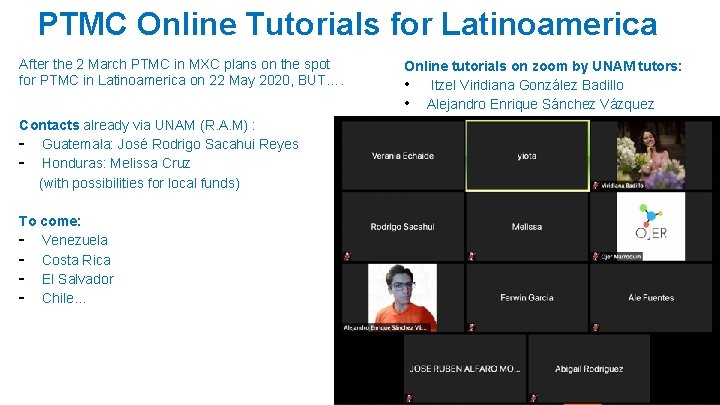Click the Contacts already via UNAM line
Image resolution: width=720 pixels, height=405 pixels.
click(x=137, y=125)
